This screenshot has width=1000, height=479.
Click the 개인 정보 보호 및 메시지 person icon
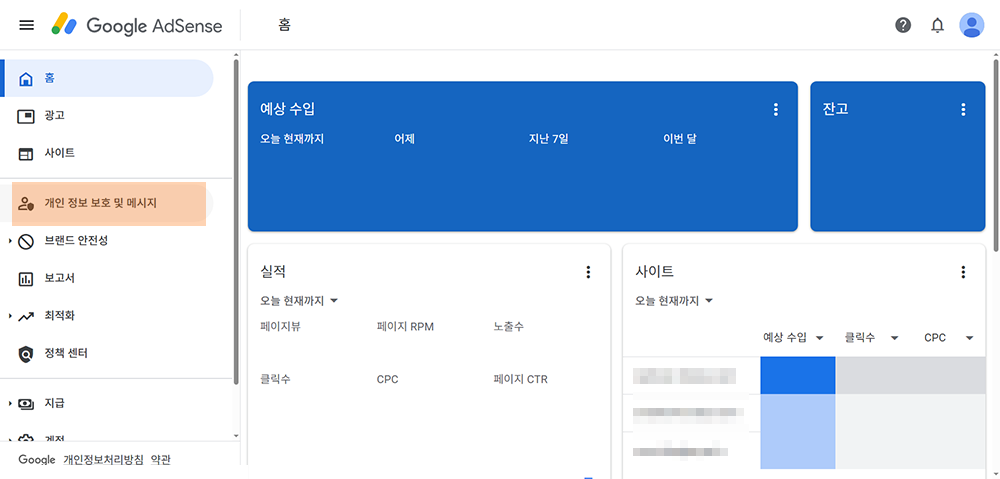26,204
